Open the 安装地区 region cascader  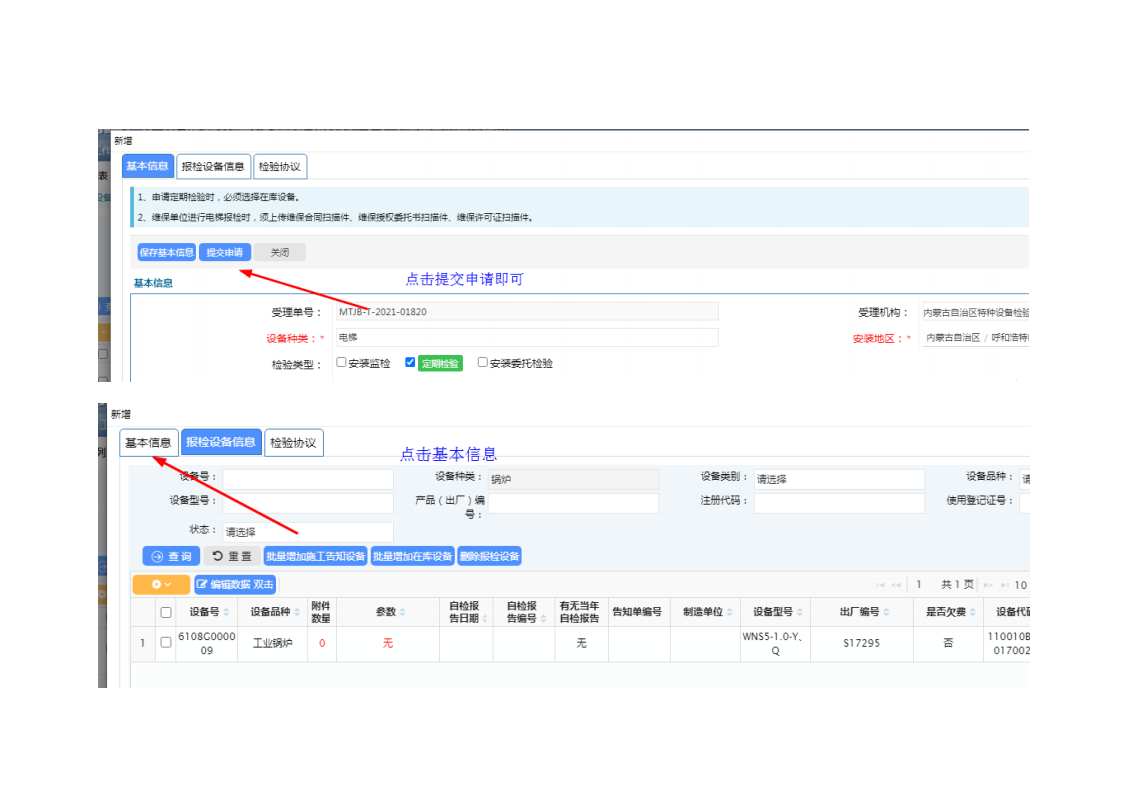975,338
